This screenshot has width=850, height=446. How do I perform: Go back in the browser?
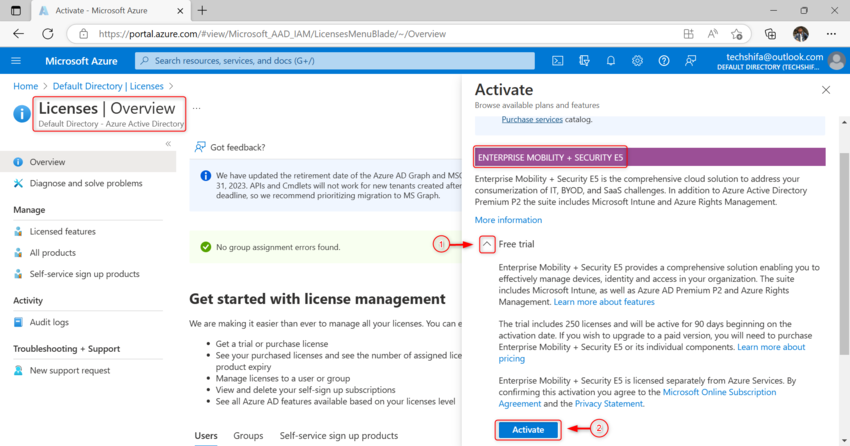[x=18, y=34]
